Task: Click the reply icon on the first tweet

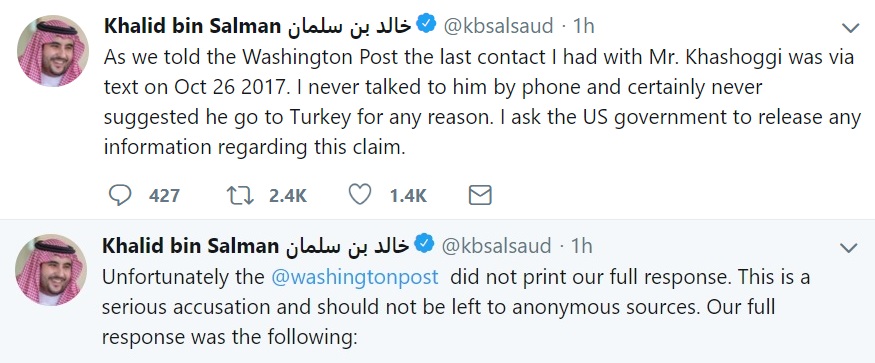Action: (x=119, y=195)
